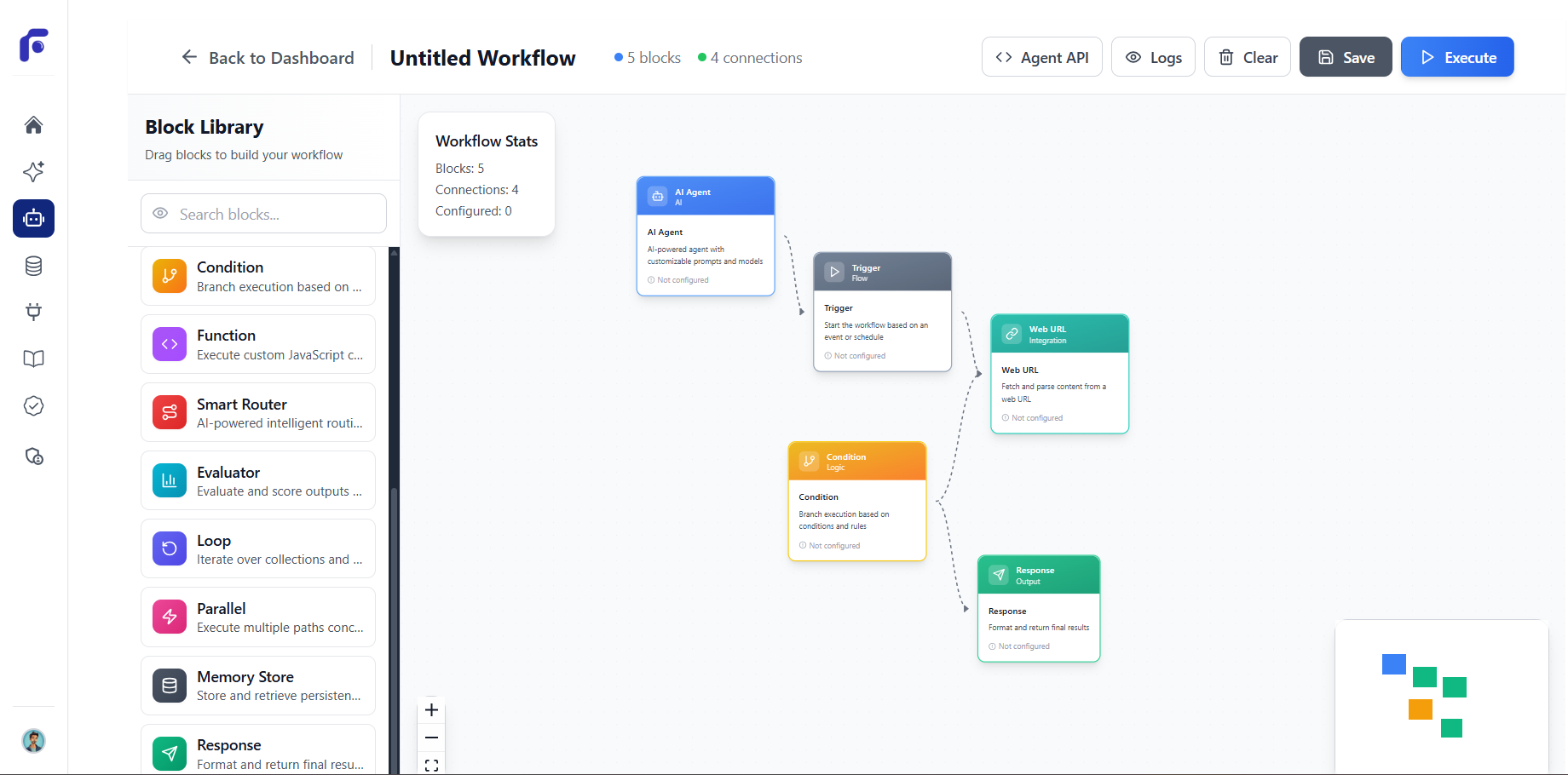Open the database panel from the sidebar
The image size is (1568, 775).
[x=34, y=265]
